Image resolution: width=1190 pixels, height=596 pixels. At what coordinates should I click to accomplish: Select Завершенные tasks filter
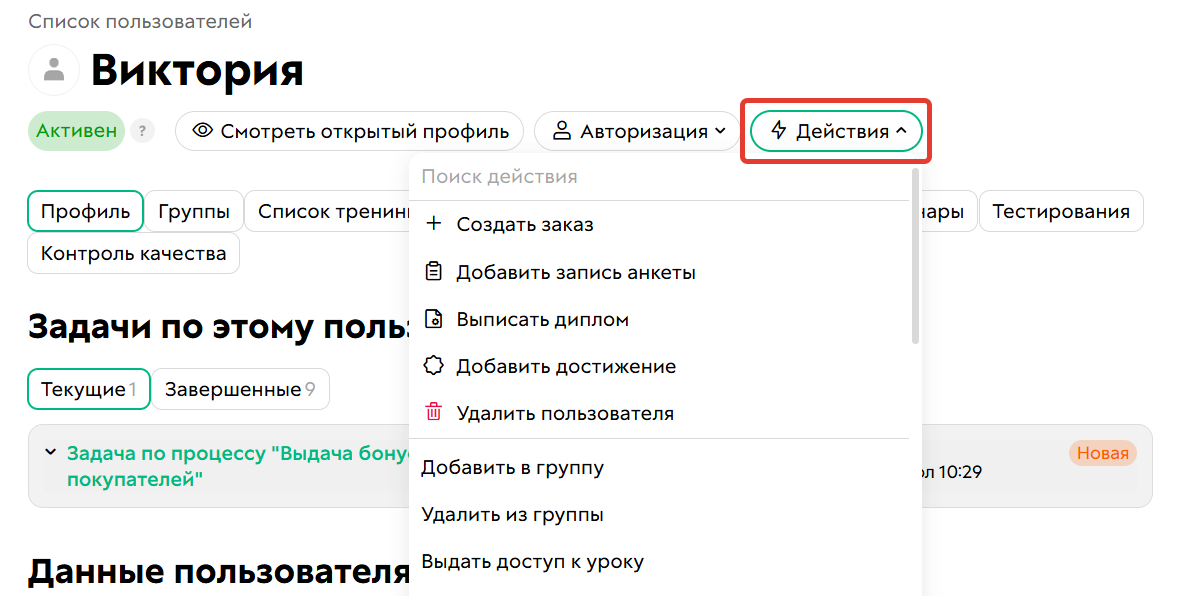point(240,389)
